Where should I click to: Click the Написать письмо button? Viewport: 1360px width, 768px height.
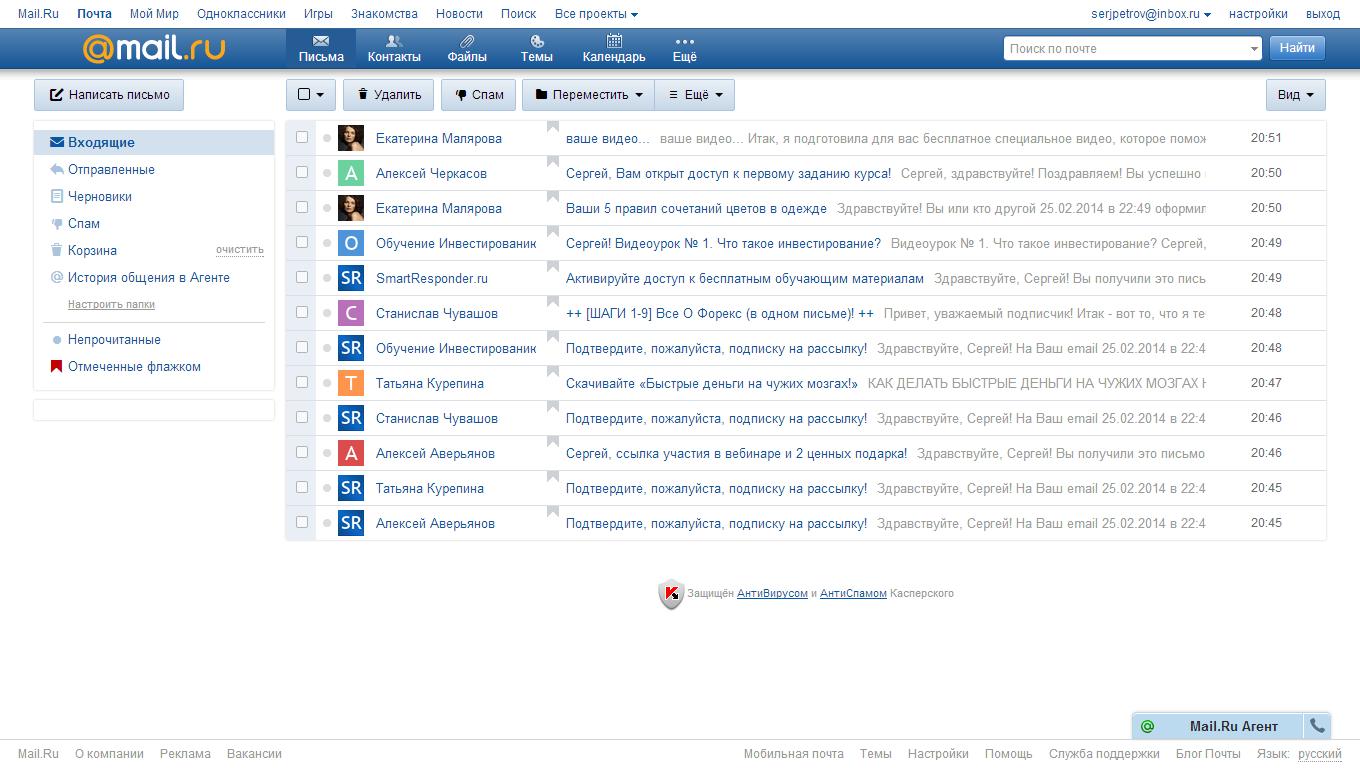tap(109, 95)
